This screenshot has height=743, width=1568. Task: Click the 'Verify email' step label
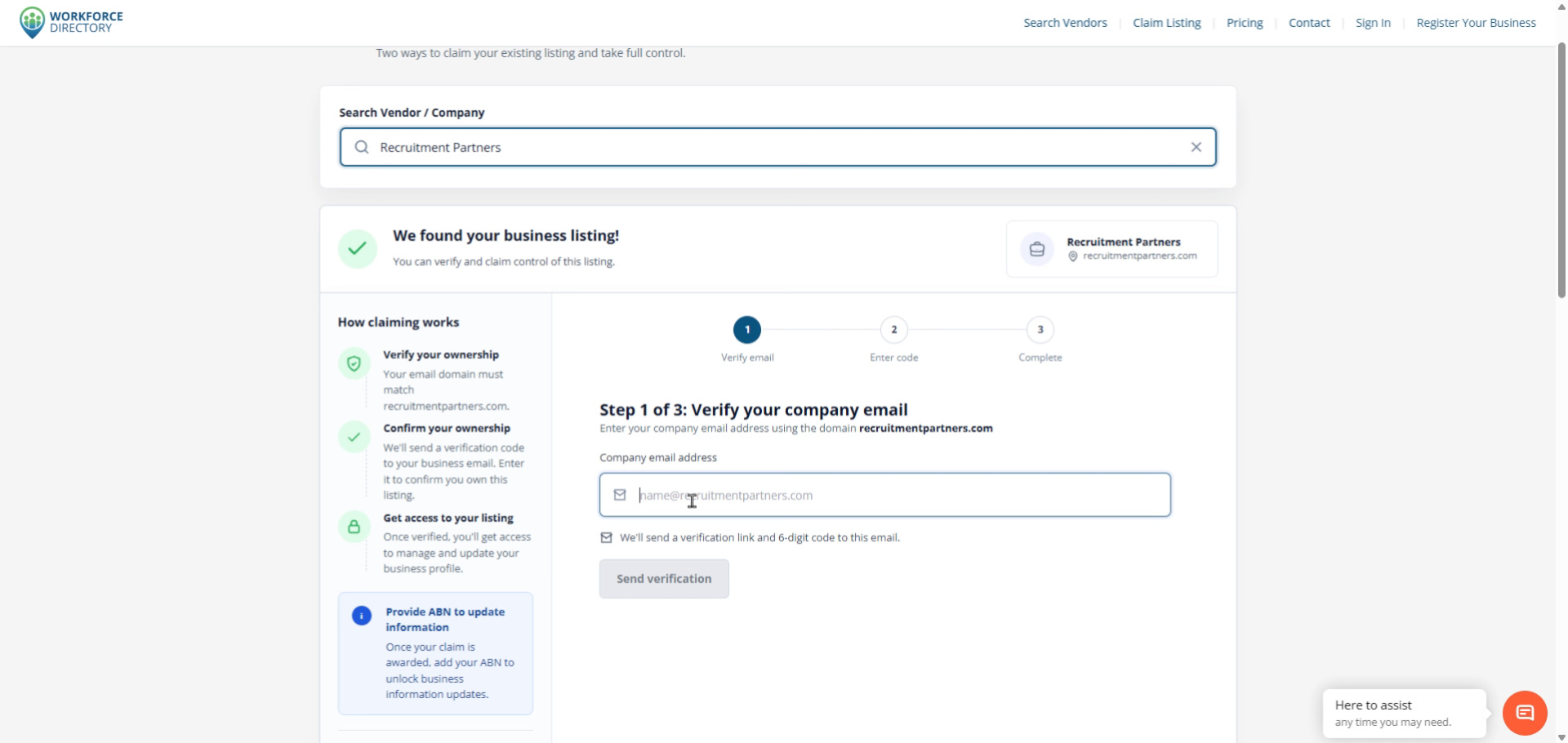coord(747,358)
